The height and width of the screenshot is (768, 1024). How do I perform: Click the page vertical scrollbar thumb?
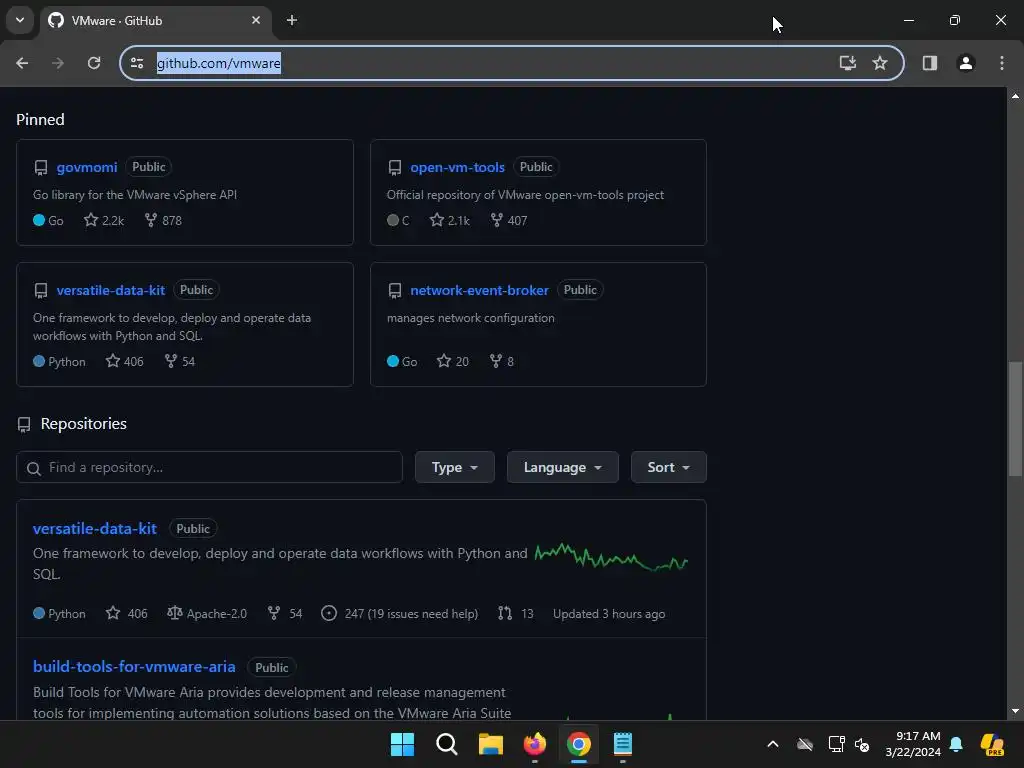point(1015,419)
